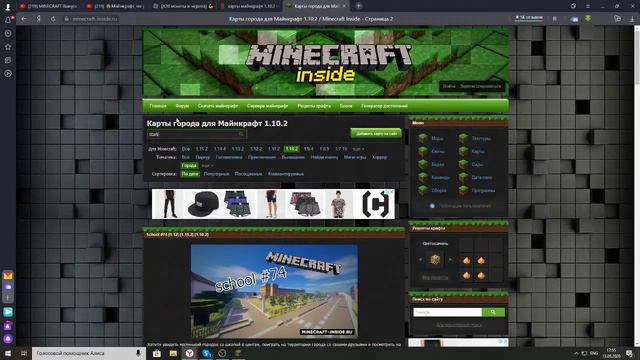Open the Alice assistant icon in browser sidebar
The image size is (640, 360).
point(8,339)
